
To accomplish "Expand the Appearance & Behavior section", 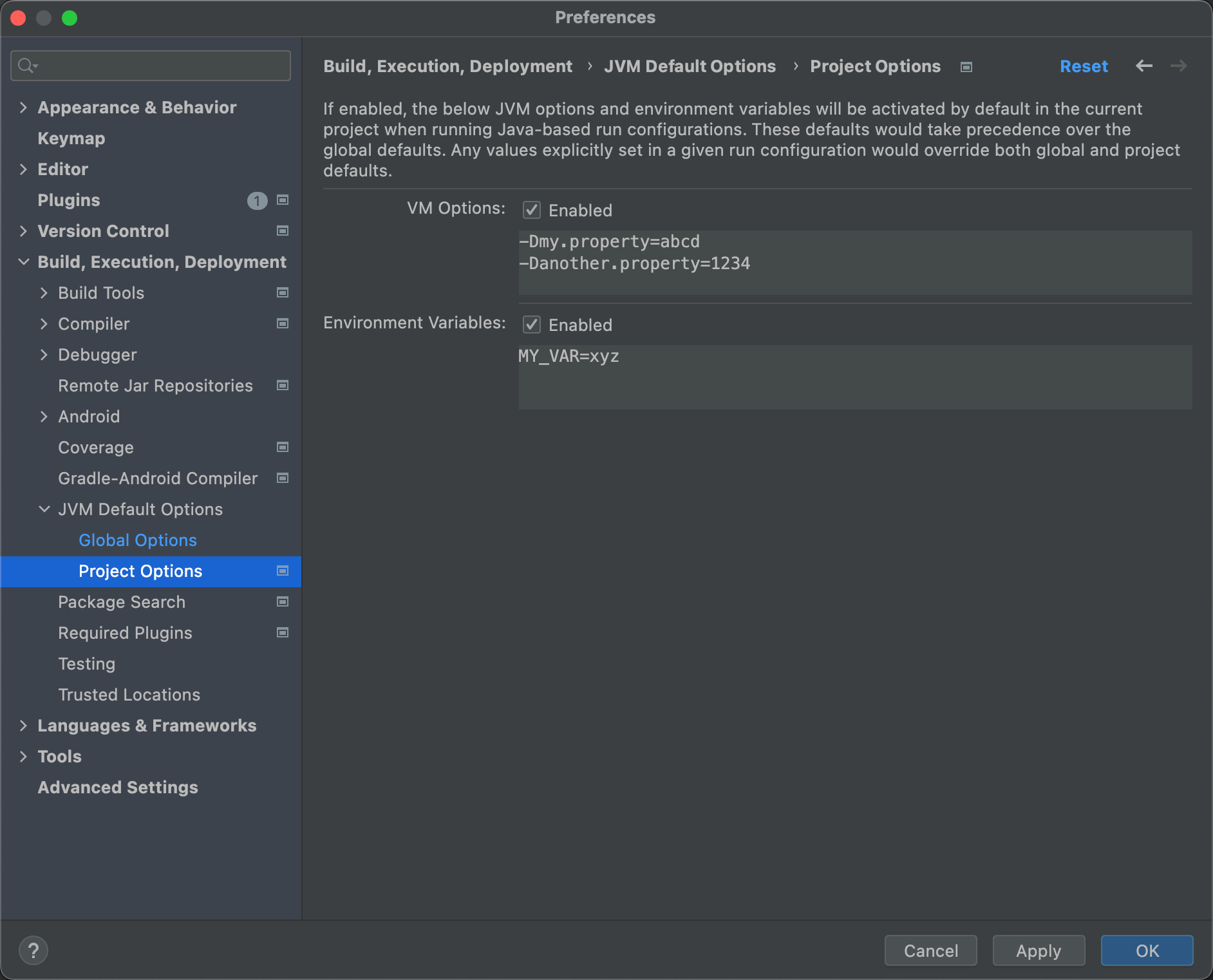I will [x=24, y=107].
